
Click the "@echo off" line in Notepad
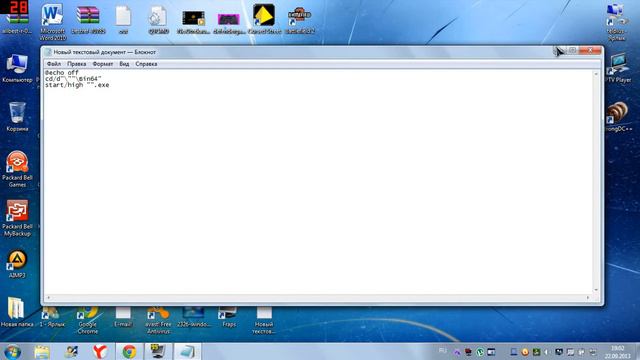[62, 72]
